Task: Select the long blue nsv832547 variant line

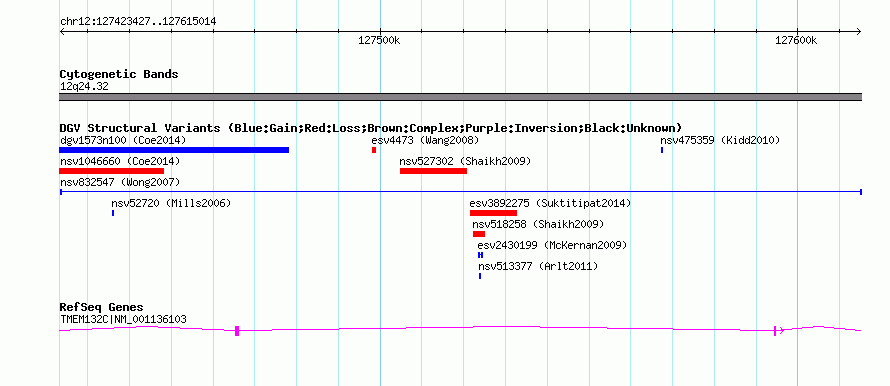Action: coord(461,192)
